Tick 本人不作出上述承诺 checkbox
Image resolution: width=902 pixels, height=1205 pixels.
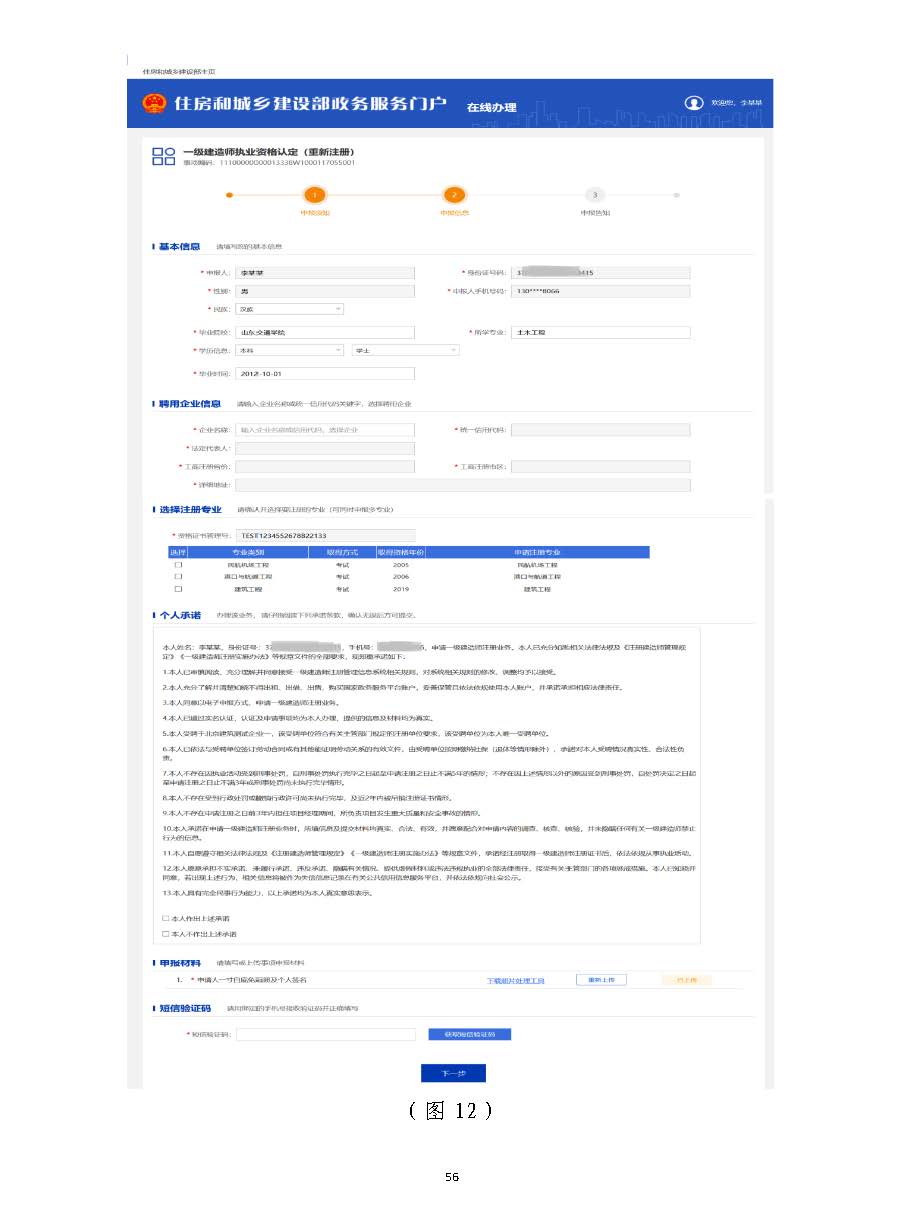[166, 933]
